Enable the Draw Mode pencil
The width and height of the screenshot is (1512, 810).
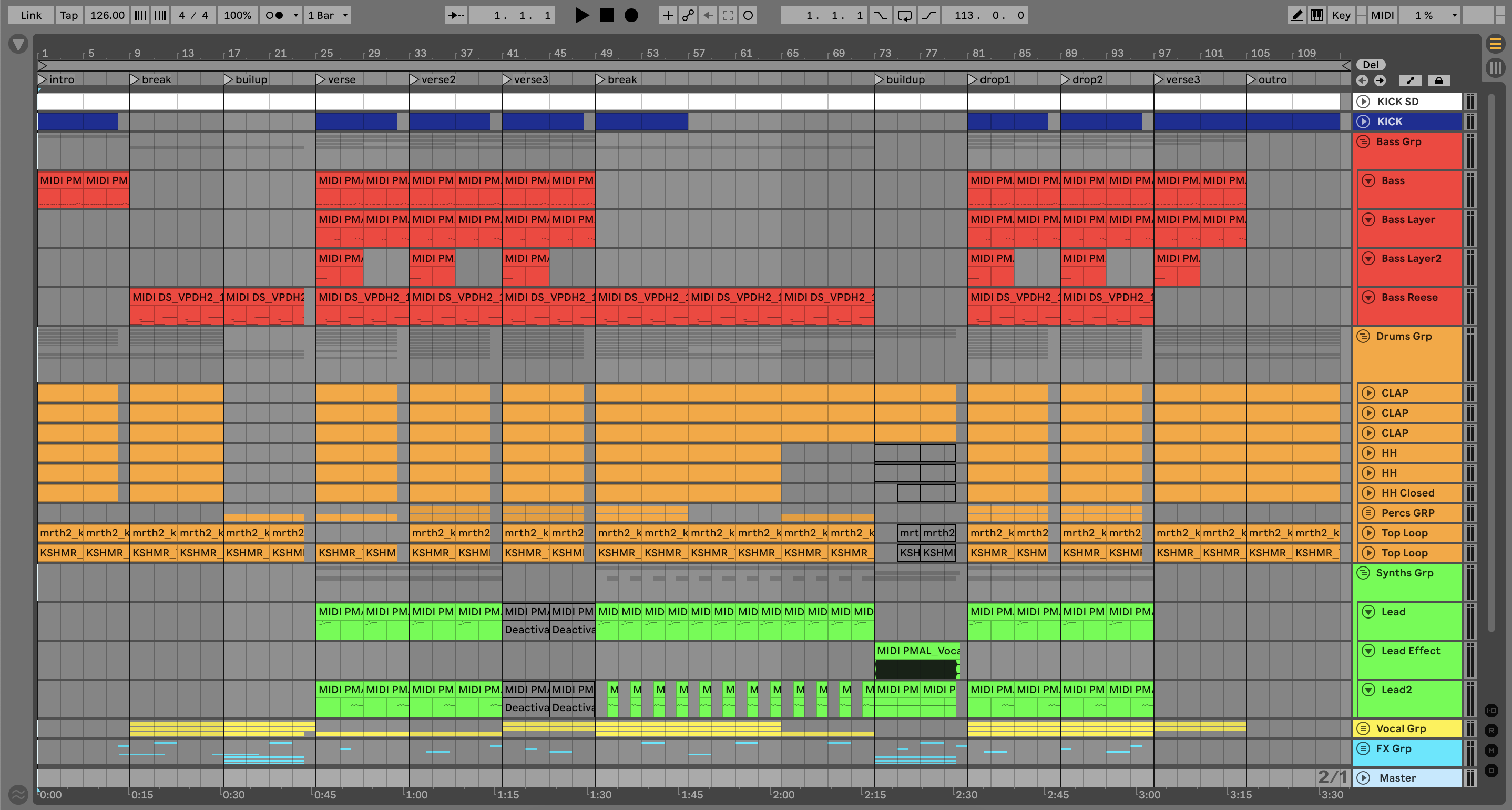point(1296,15)
